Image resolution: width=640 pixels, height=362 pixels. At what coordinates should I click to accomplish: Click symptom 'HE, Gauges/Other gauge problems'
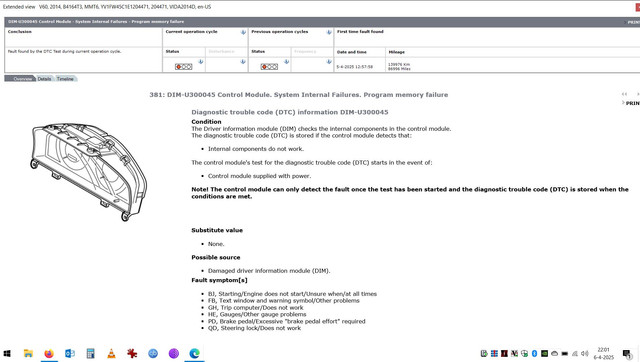tap(257, 315)
